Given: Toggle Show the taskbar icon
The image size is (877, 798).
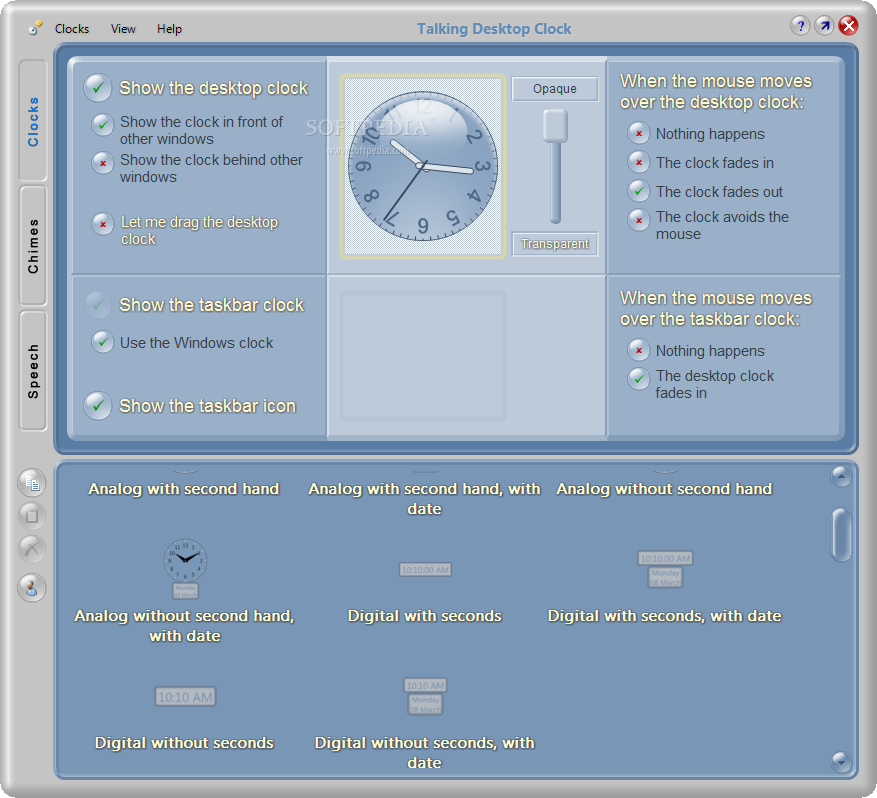Looking at the screenshot, I should [98, 405].
